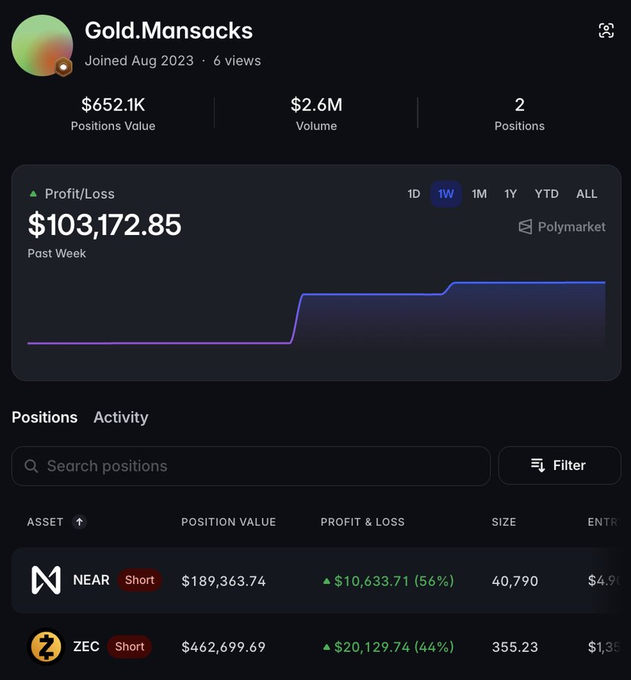
Task: Click the 2 Positions stat
Action: click(520, 113)
